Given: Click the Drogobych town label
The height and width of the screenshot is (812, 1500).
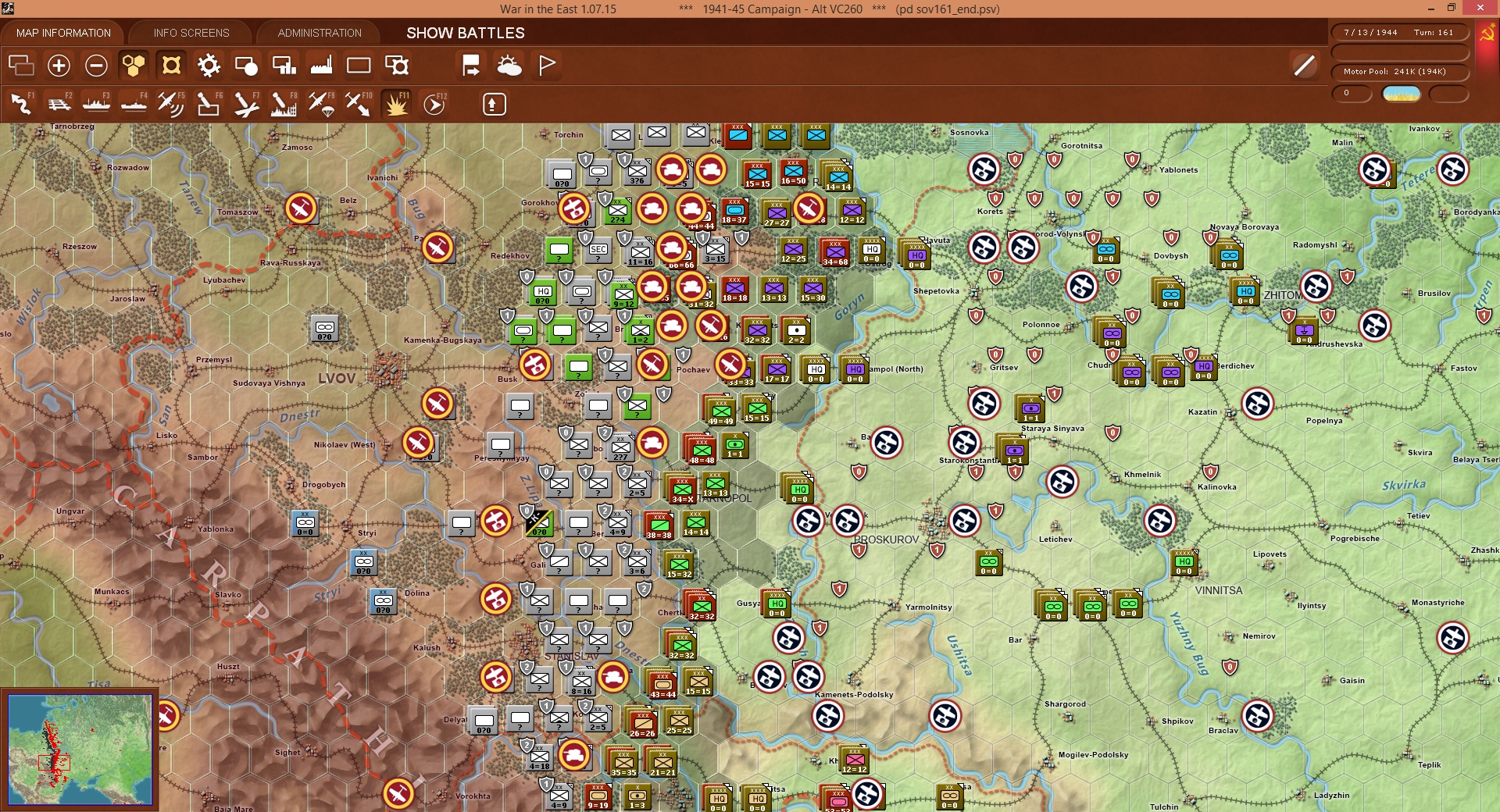Looking at the screenshot, I should [x=323, y=485].
